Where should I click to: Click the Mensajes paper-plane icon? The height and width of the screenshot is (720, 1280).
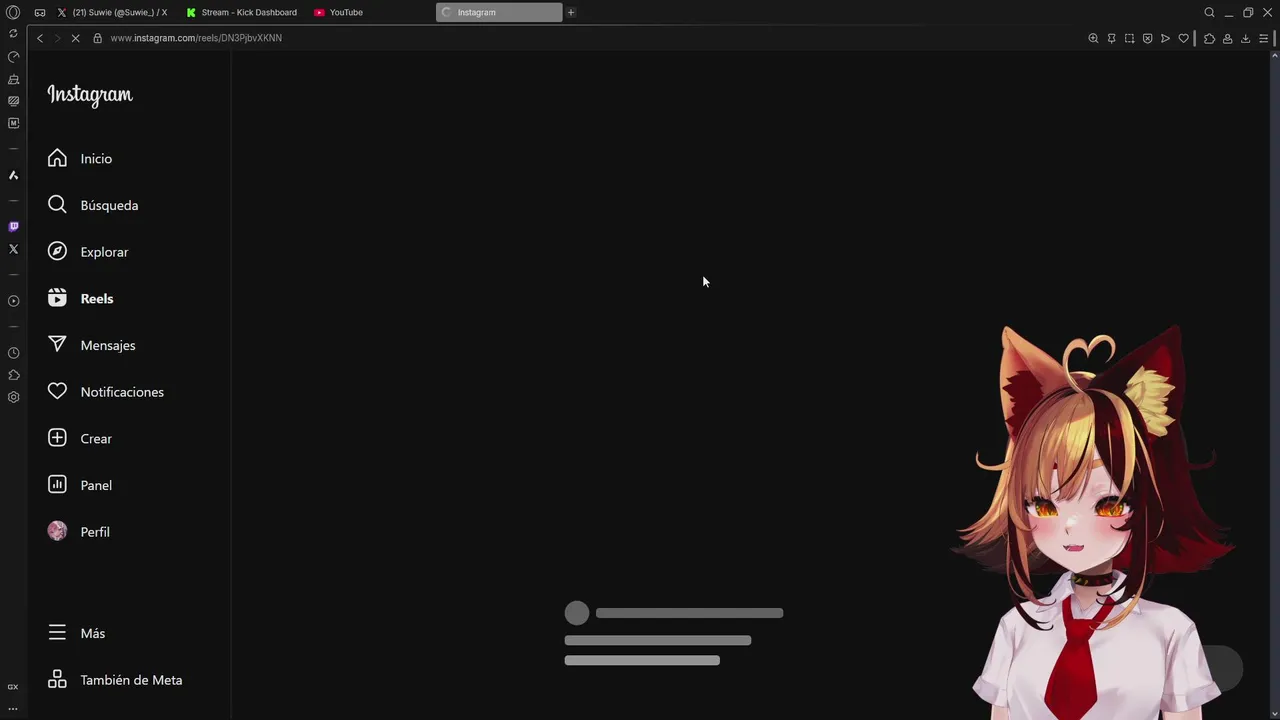[x=57, y=345]
